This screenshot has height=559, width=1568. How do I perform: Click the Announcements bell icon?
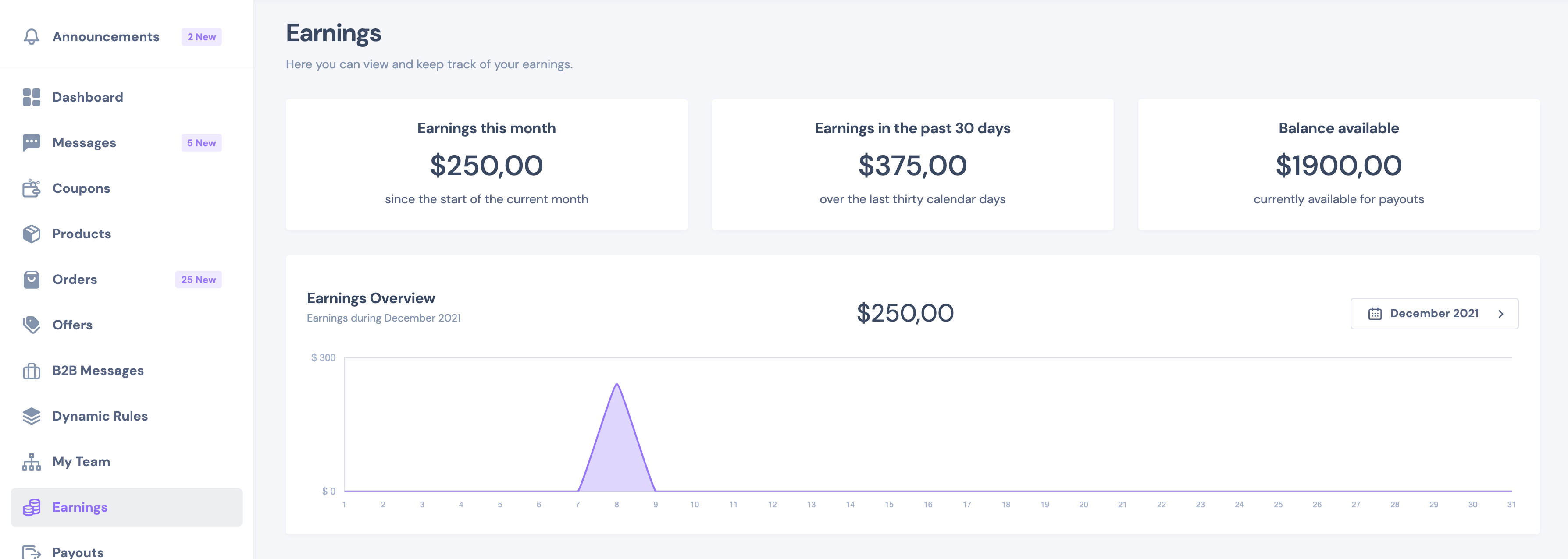pyautogui.click(x=32, y=36)
